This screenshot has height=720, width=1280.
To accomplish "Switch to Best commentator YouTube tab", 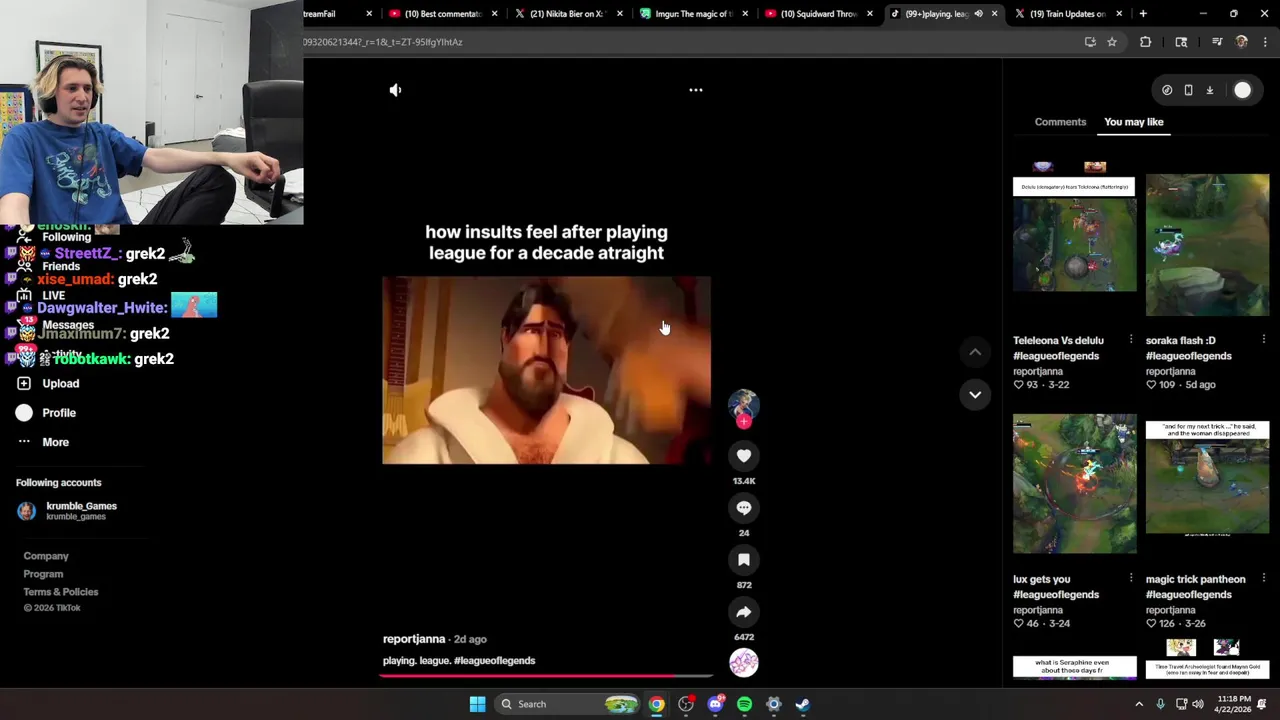I will 442,14.
